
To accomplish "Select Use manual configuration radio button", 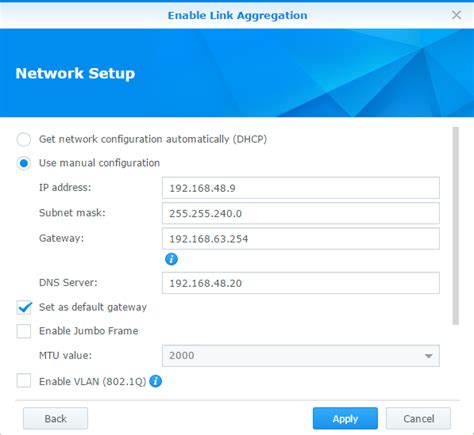I will (24, 163).
